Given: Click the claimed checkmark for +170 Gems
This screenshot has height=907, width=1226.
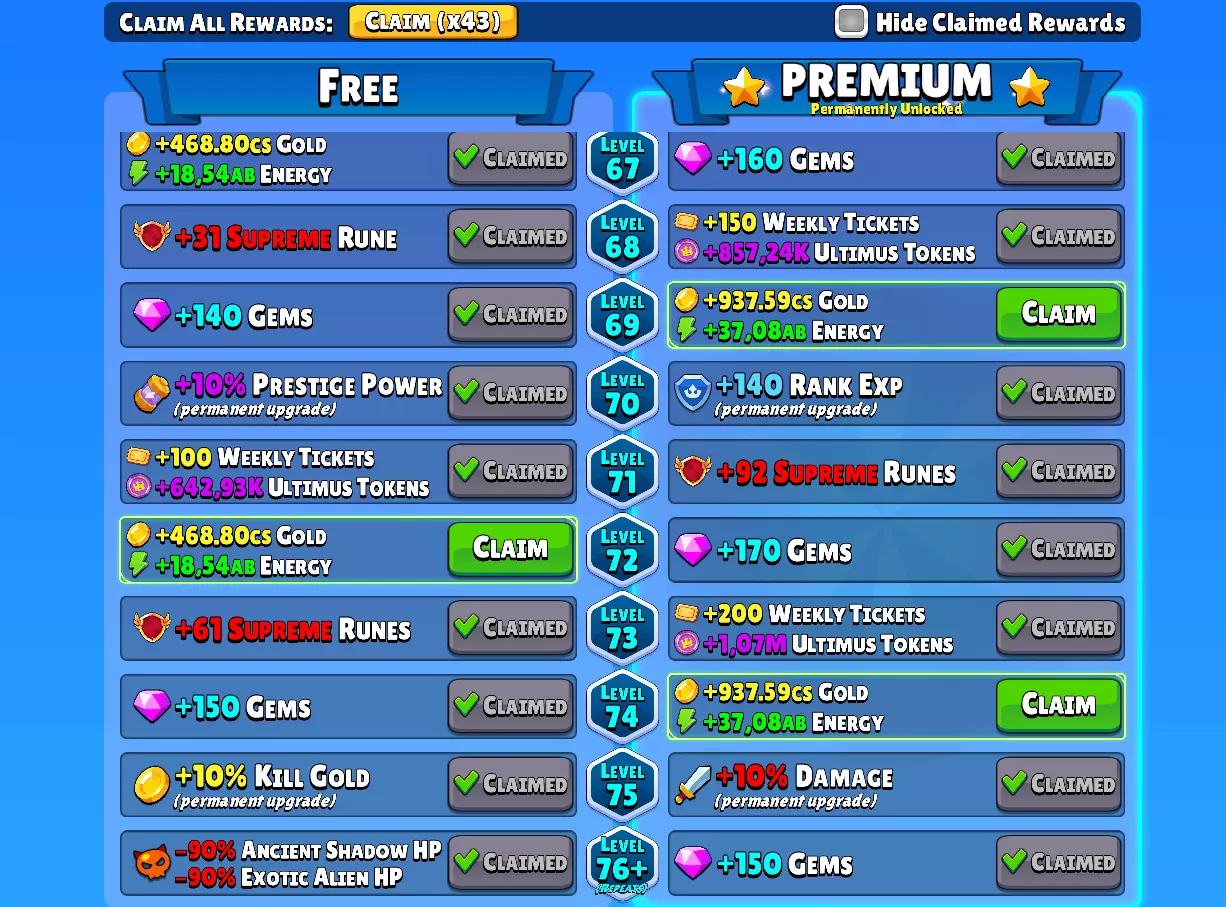Looking at the screenshot, I should 1014,548.
